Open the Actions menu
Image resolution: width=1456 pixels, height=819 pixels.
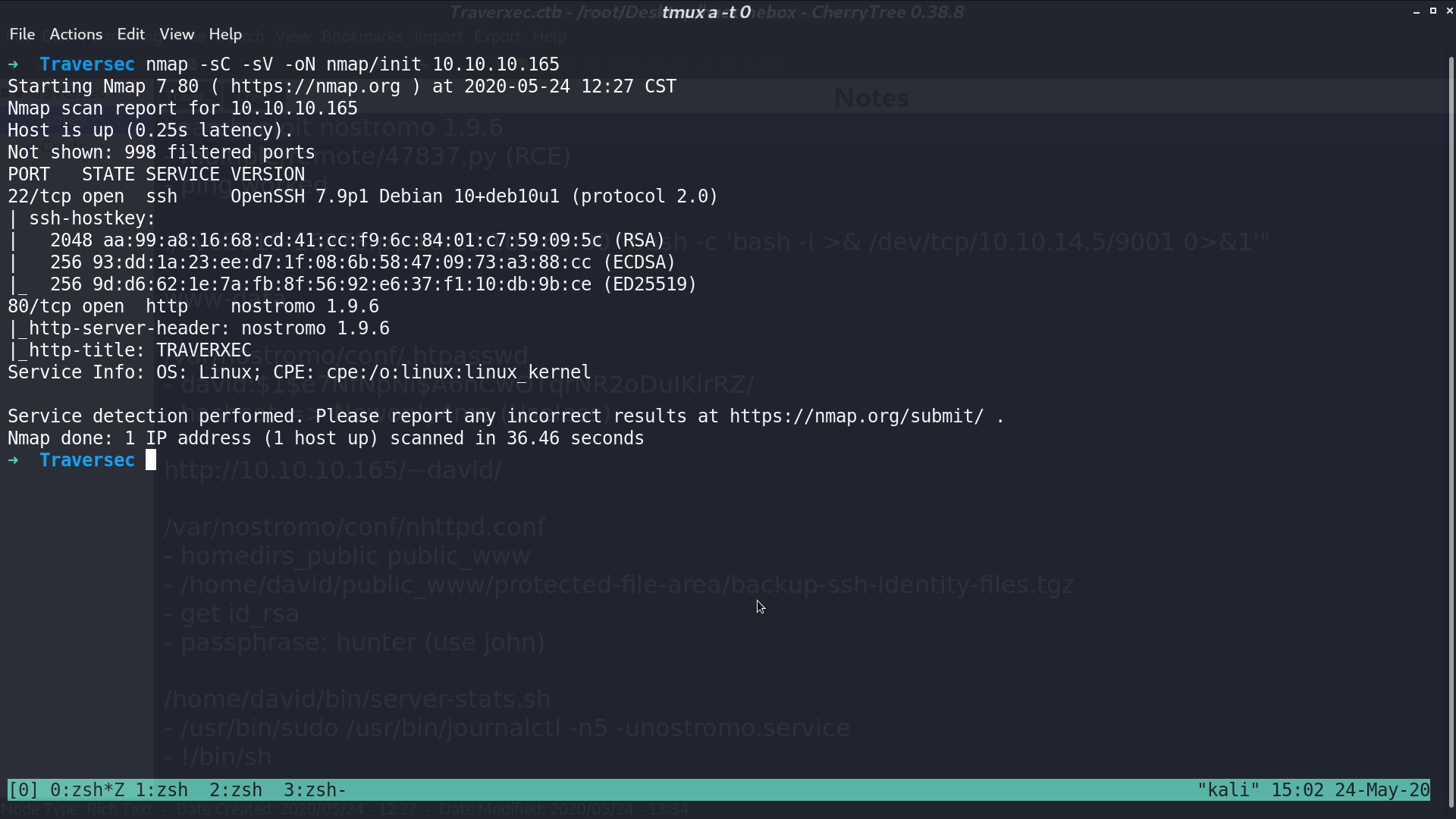click(76, 34)
